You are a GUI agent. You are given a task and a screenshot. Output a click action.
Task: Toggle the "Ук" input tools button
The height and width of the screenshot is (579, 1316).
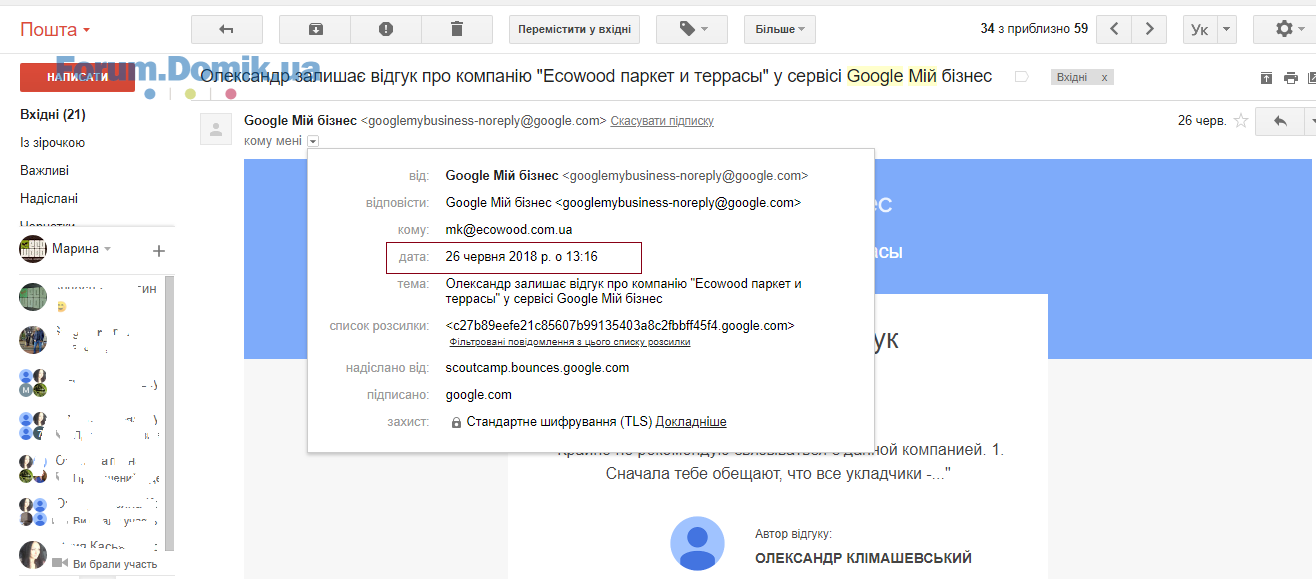pyautogui.click(x=1200, y=29)
